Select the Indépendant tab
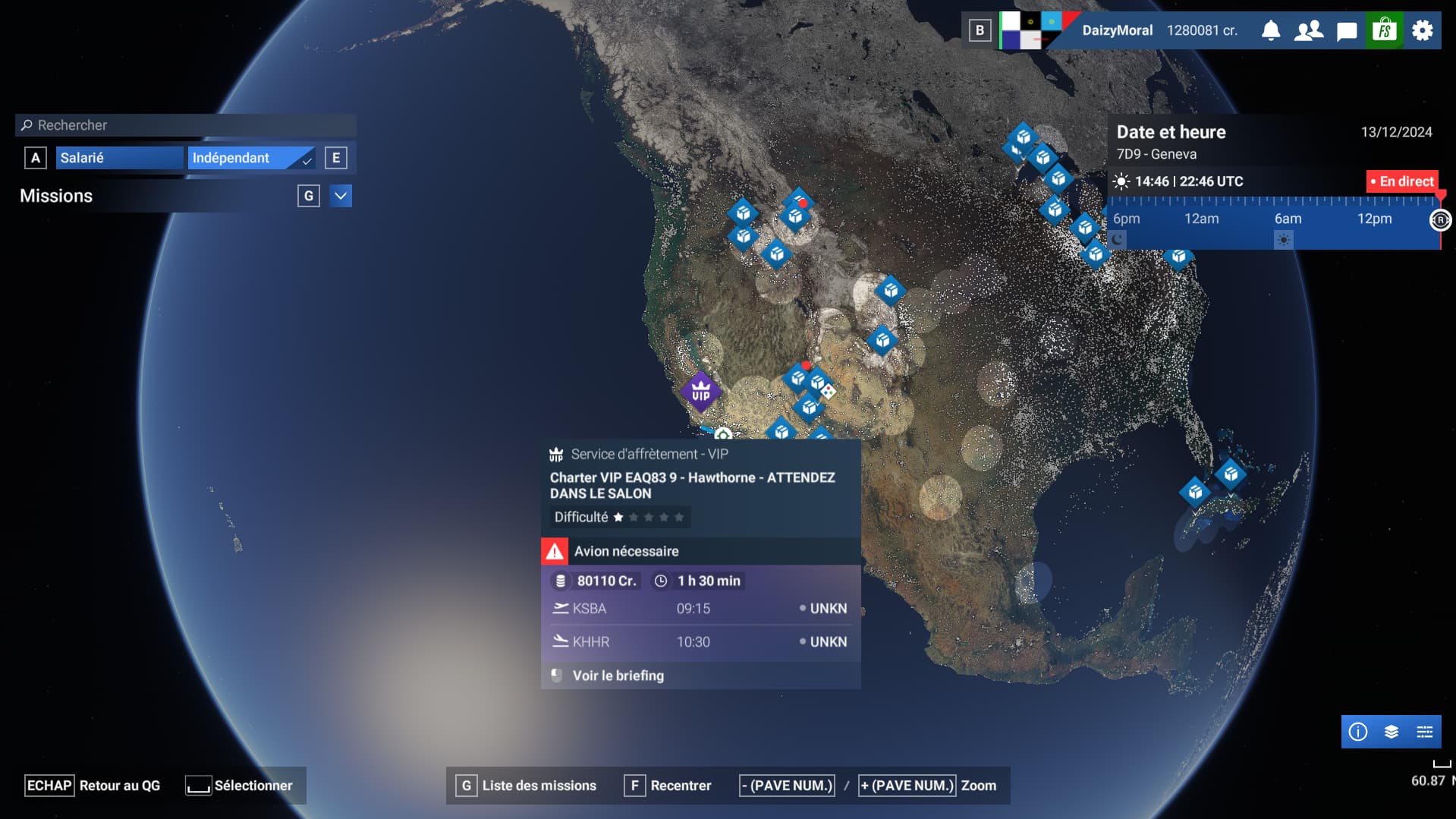Image resolution: width=1456 pixels, height=819 pixels. tap(251, 158)
